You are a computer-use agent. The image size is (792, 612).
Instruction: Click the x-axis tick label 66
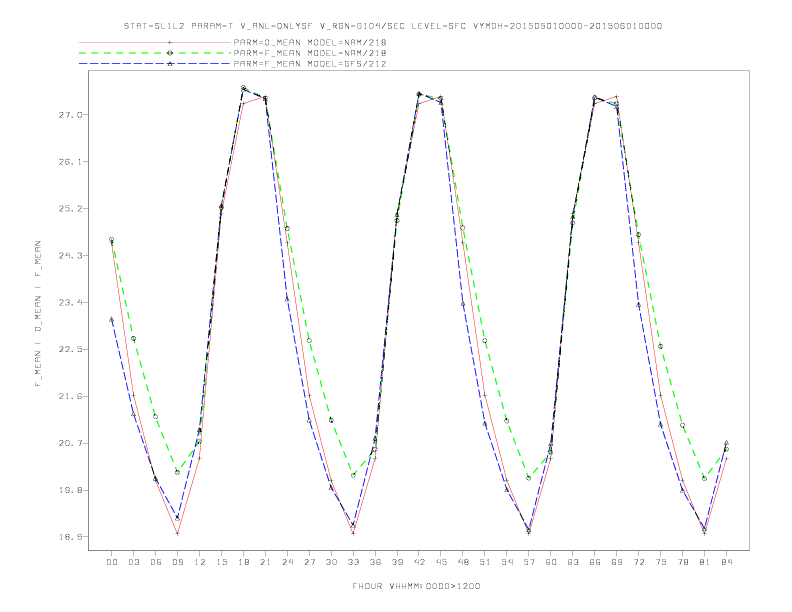[x=595, y=562]
